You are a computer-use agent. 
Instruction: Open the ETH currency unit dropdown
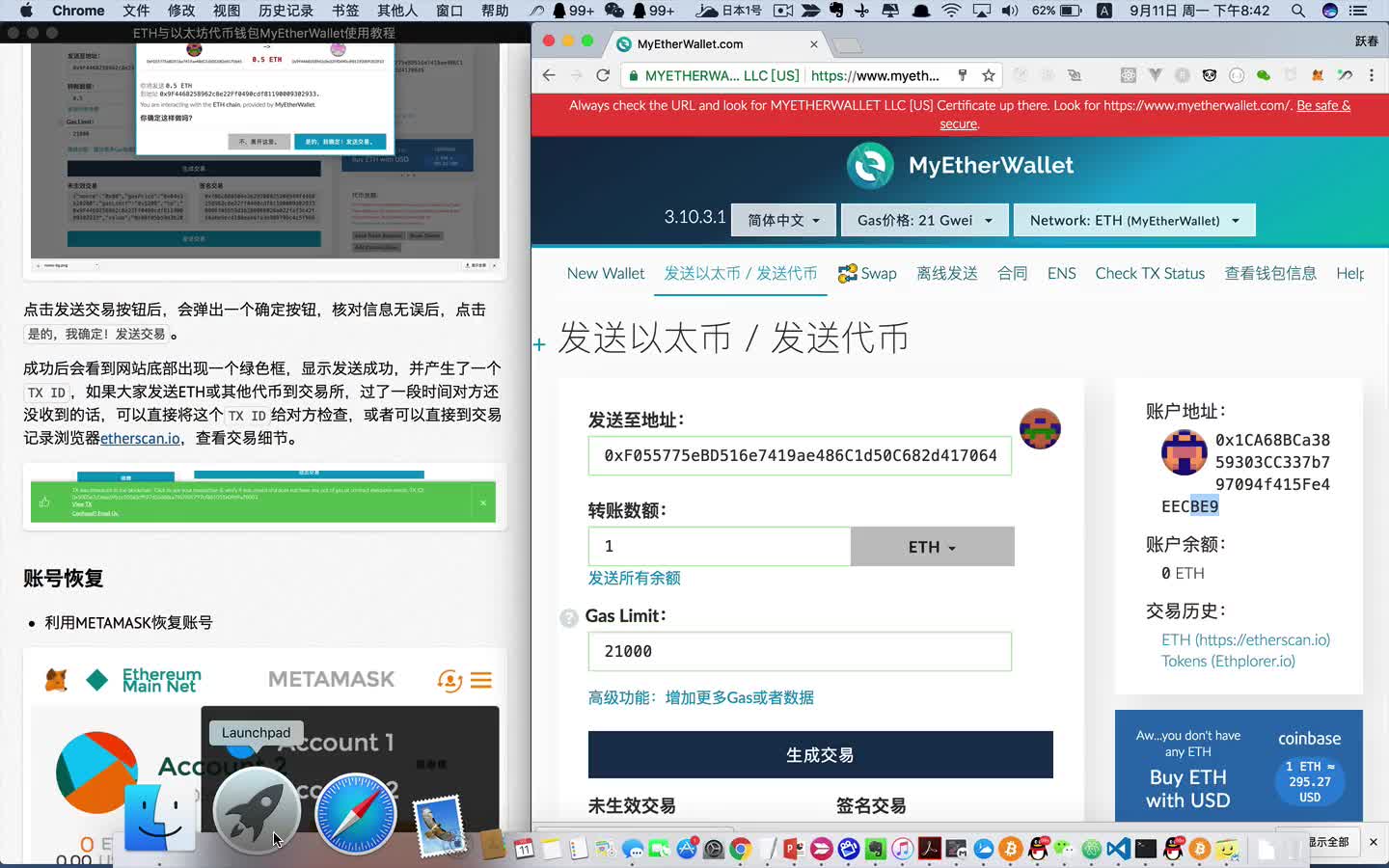932,547
